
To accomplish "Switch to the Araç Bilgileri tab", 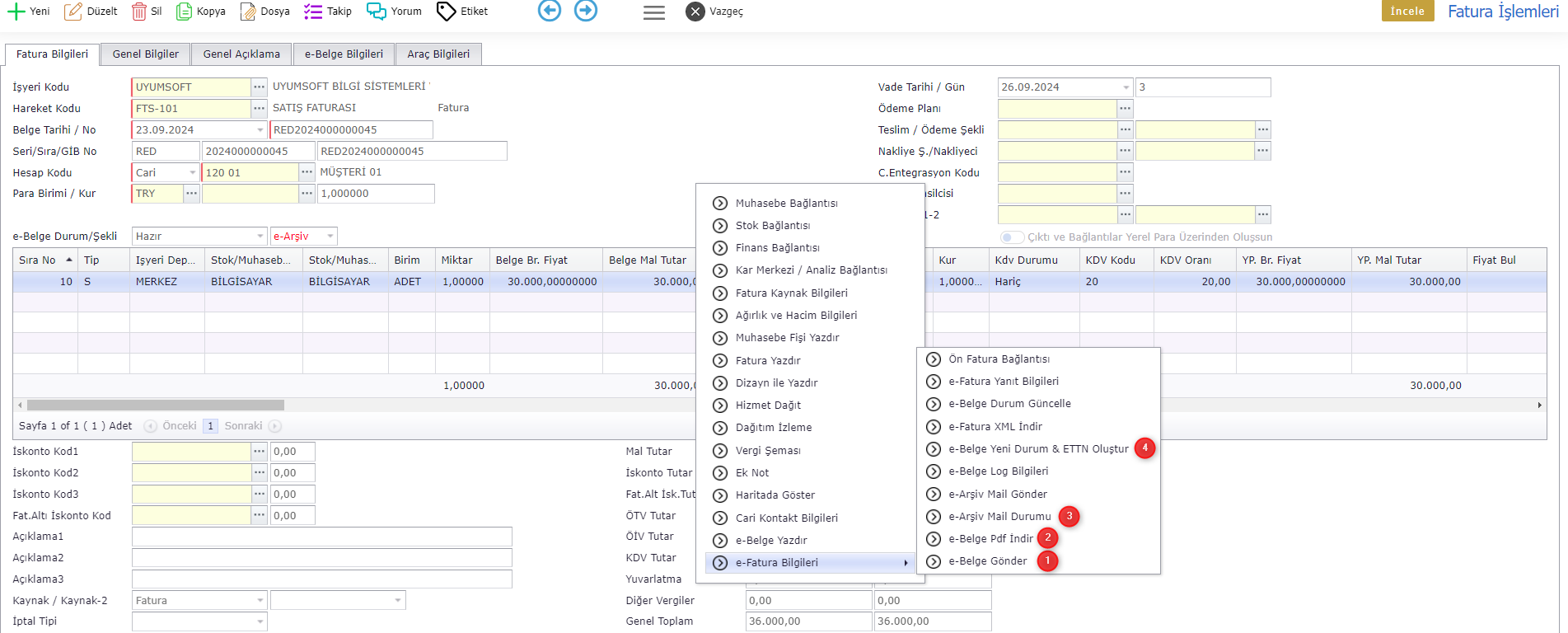I will (438, 54).
